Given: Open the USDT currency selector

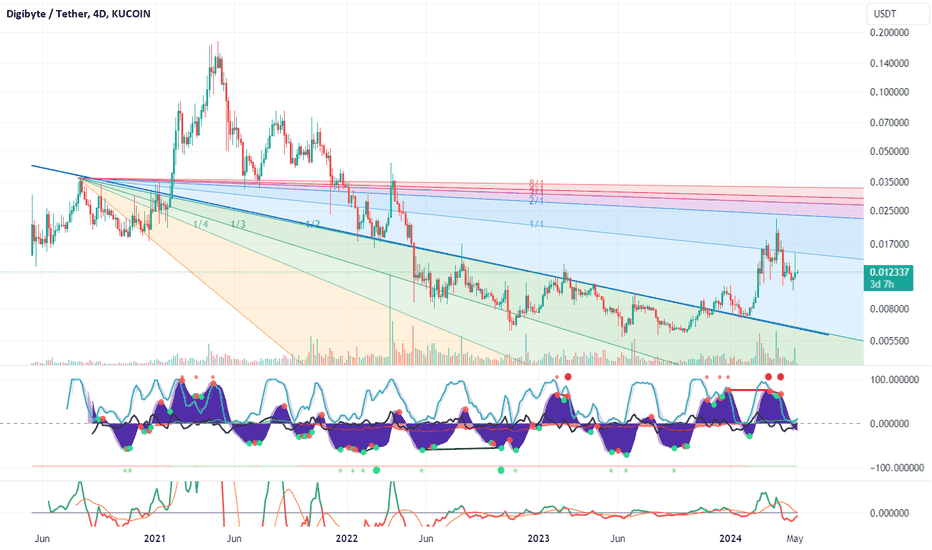Looking at the screenshot, I should [x=896, y=14].
